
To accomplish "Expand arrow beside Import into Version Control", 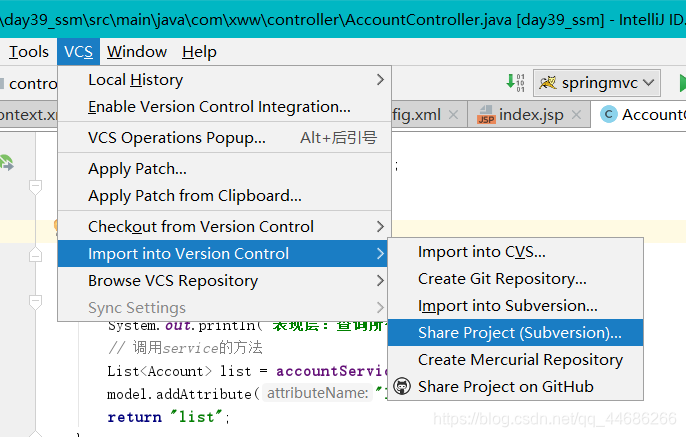I will point(380,254).
